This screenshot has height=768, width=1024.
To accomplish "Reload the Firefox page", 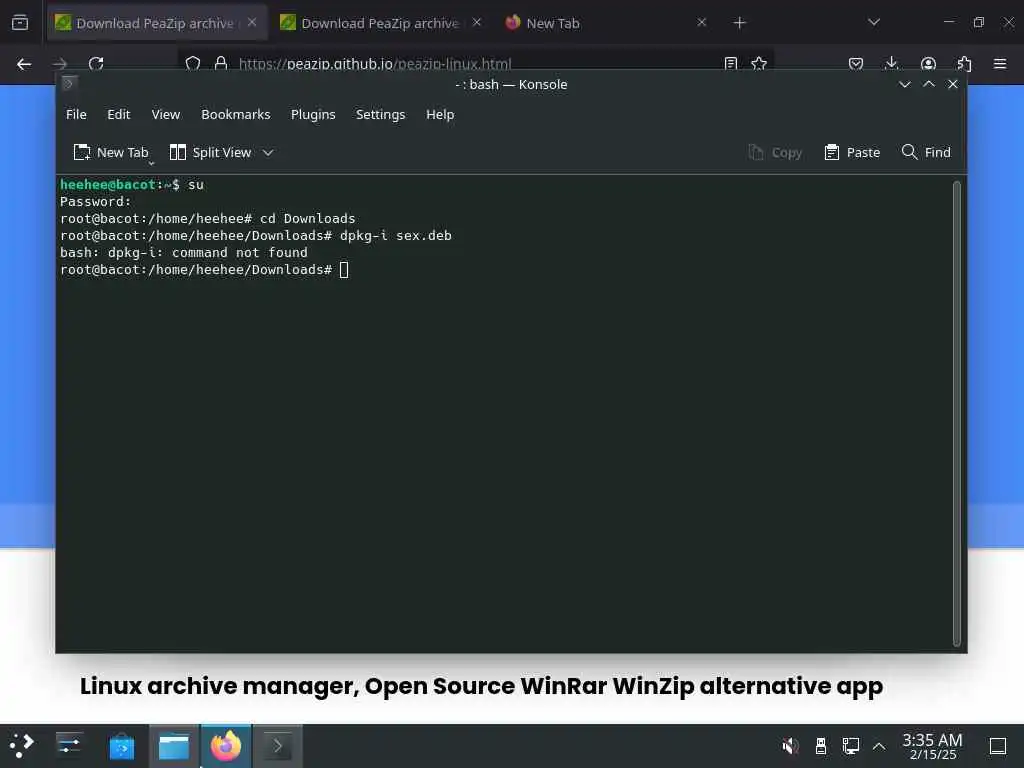I will pos(96,64).
